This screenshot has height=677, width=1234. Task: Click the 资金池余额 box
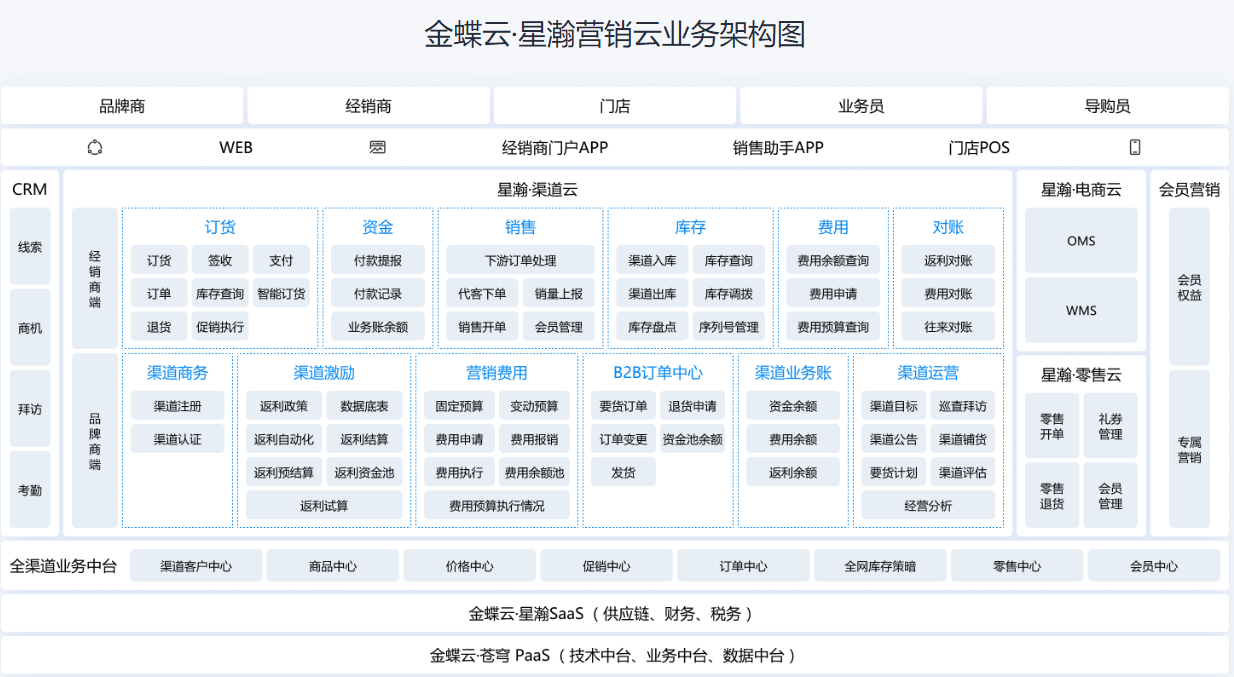tap(692, 439)
